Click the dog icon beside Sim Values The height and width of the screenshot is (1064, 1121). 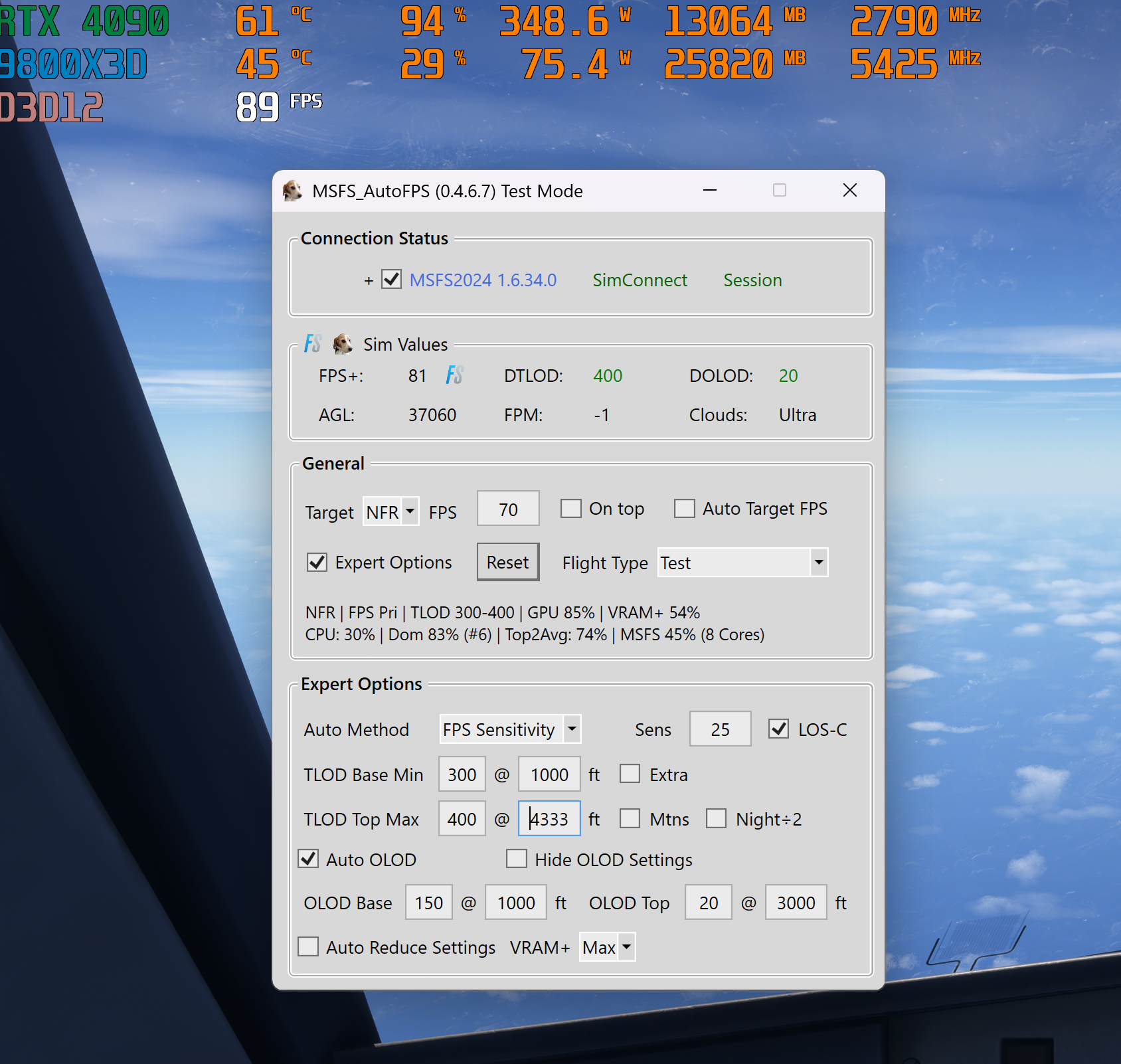343,344
